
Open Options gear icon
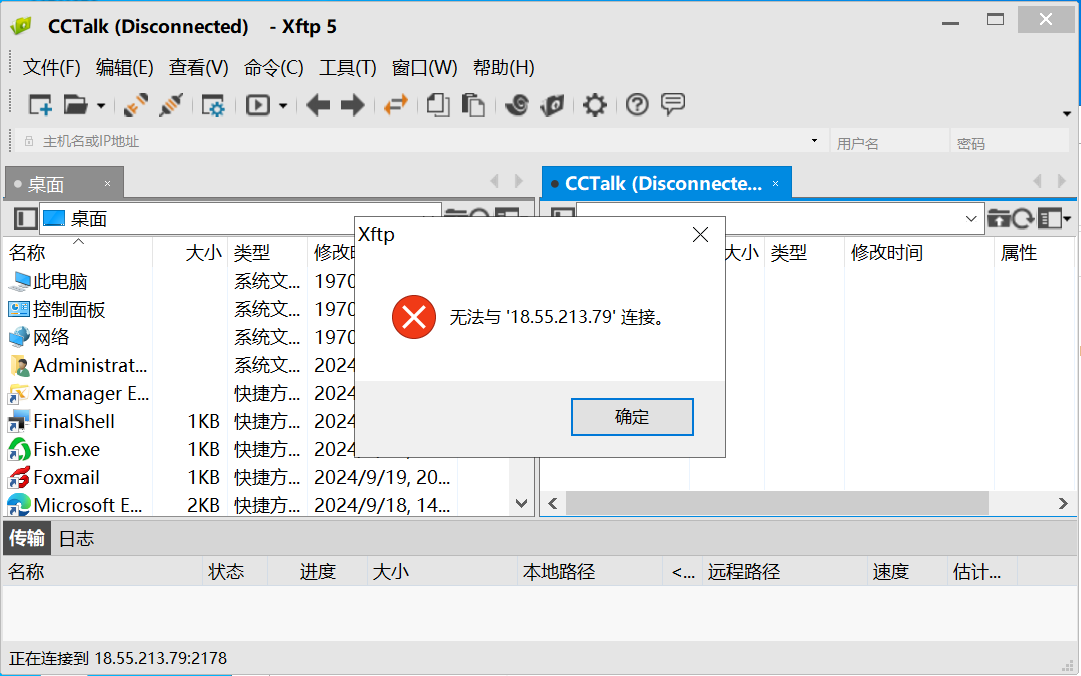594,105
